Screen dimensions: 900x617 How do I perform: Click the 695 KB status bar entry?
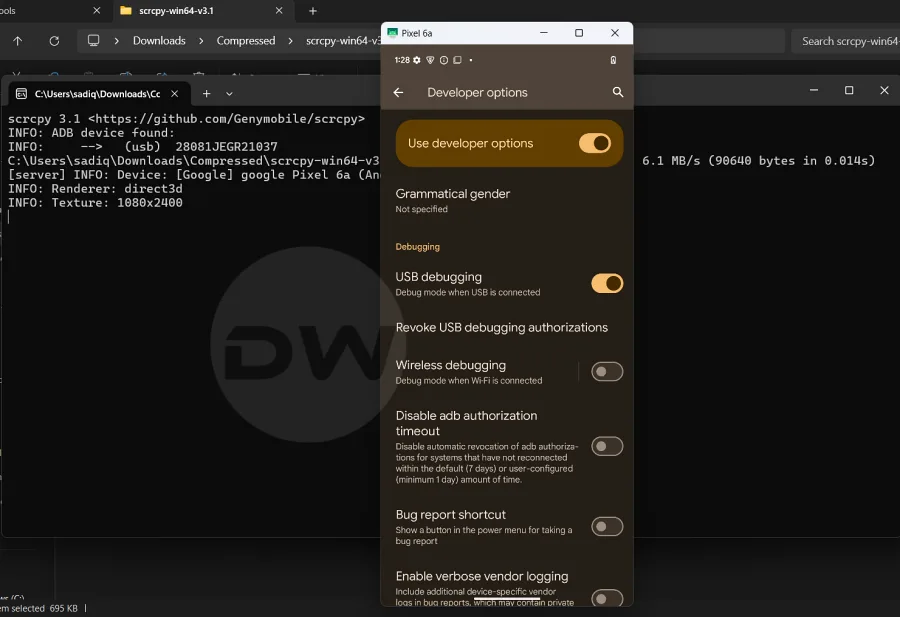click(x=63, y=608)
